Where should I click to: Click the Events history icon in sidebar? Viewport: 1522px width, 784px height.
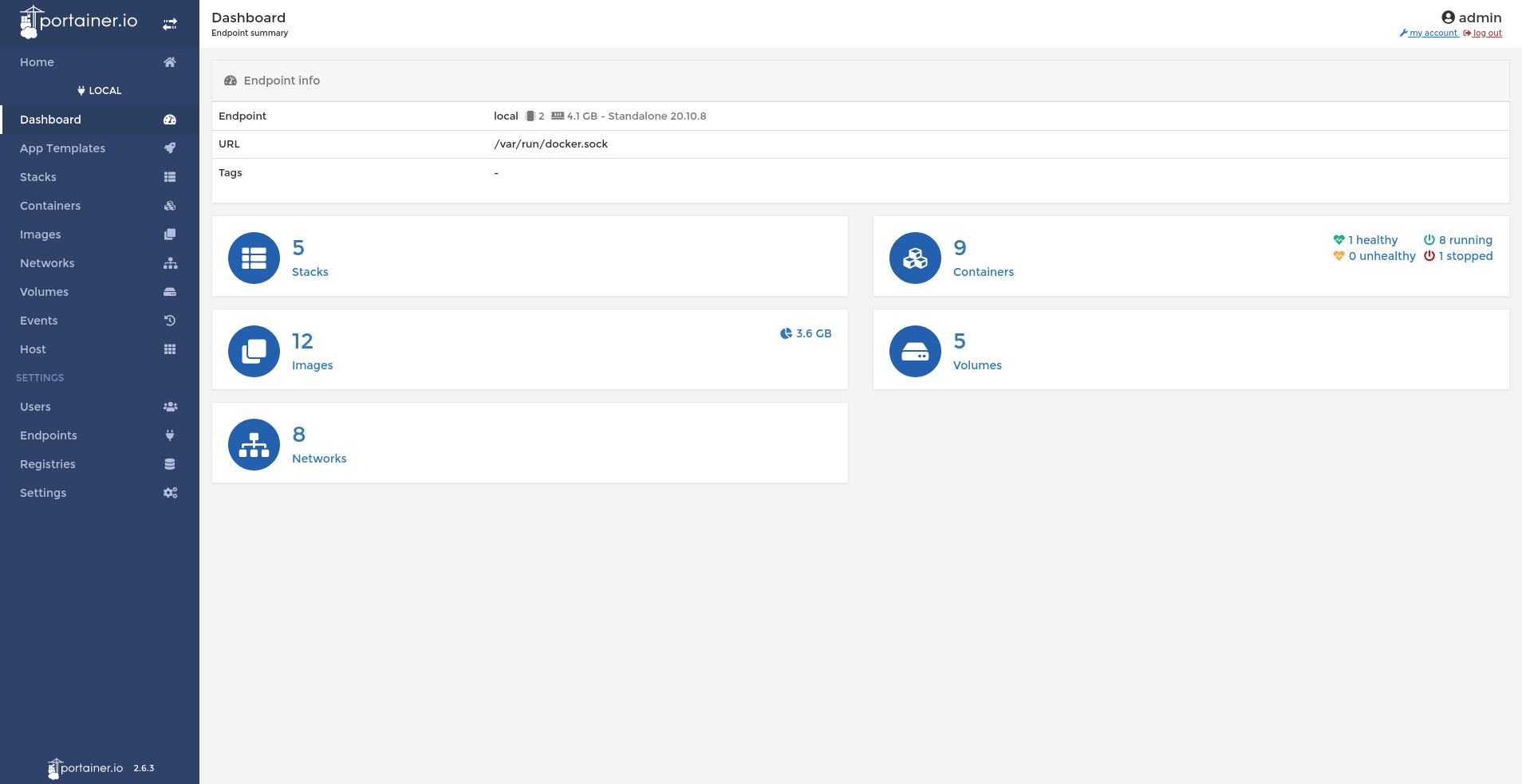click(x=170, y=320)
